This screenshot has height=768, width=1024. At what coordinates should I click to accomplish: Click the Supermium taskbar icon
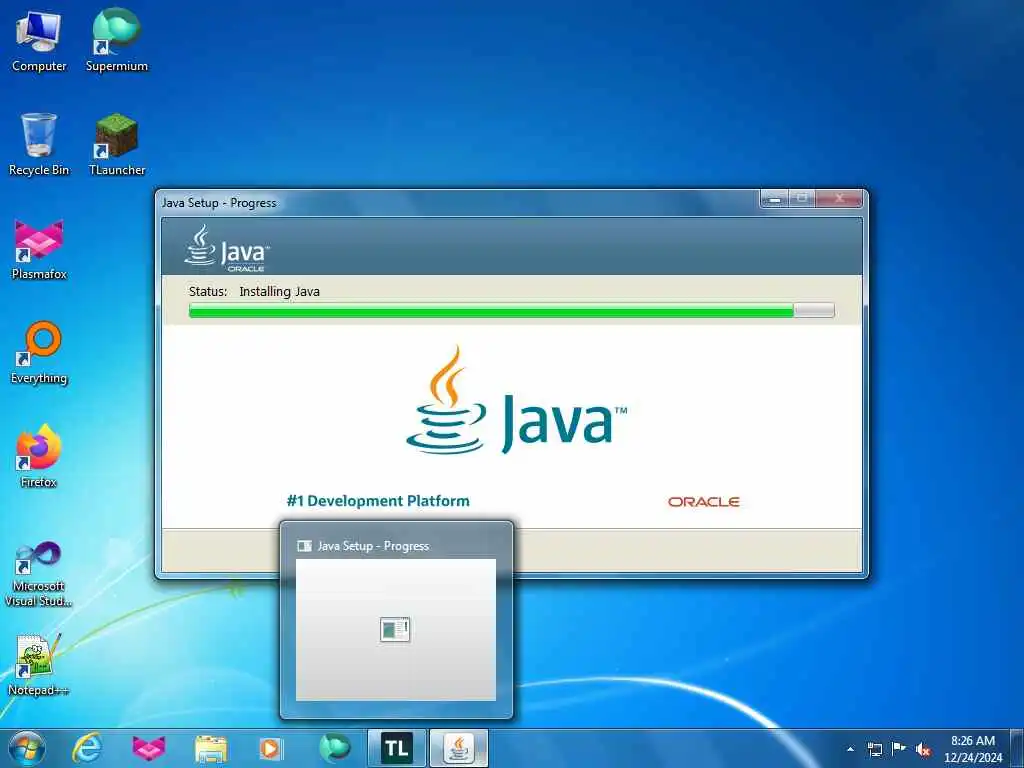pos(335,748)
